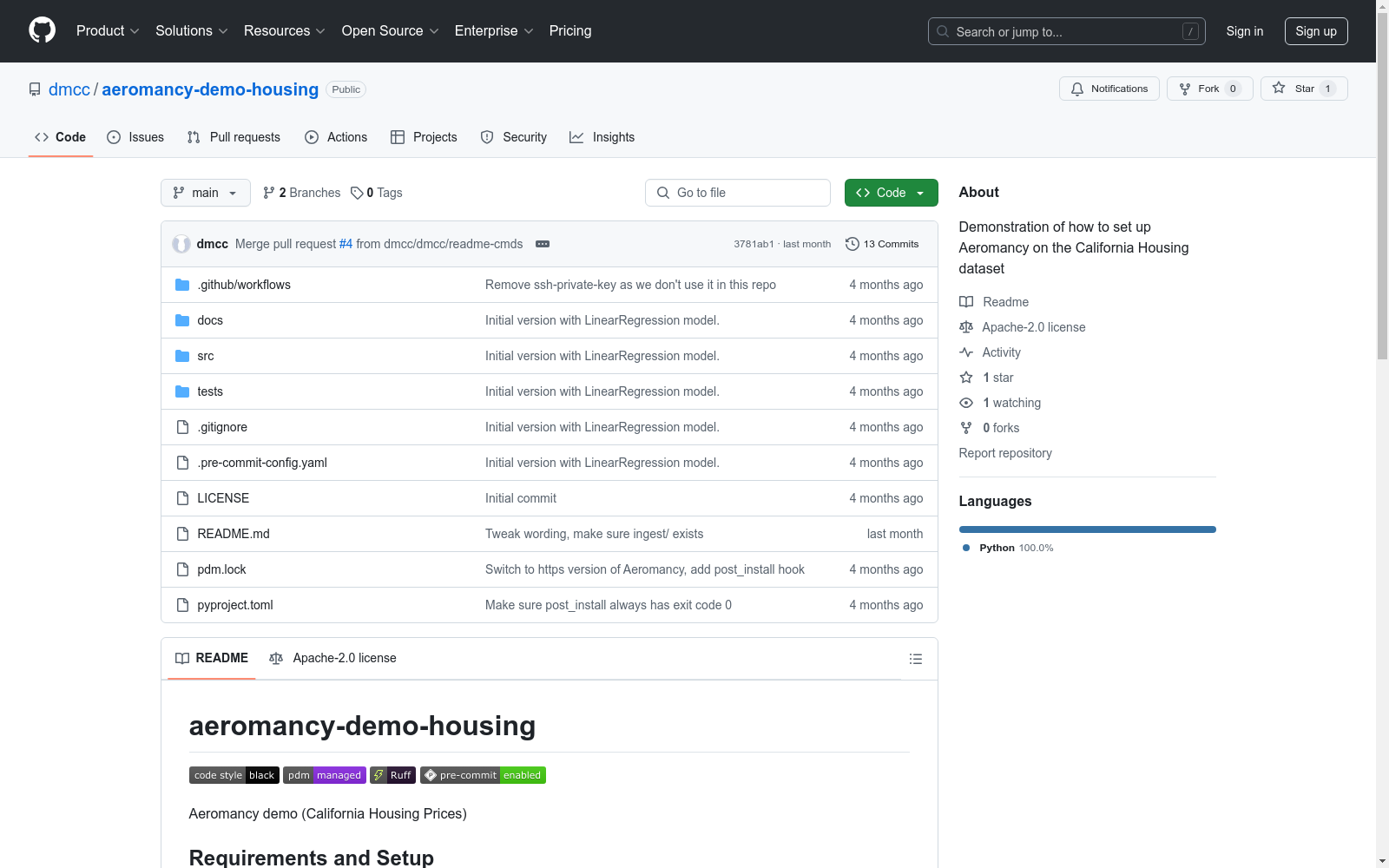Expand commit message with ellipsis icon
Image resolution: width=1389 pixels, height=868 pixels.
point(543,244)
